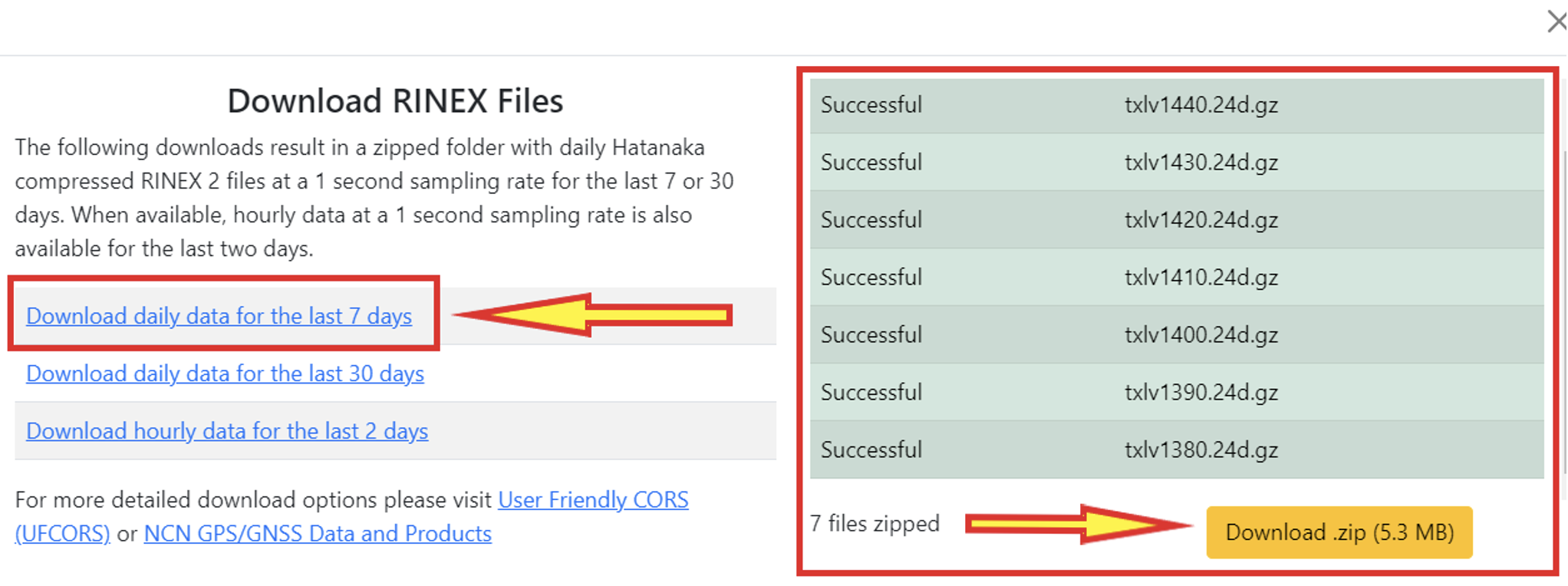
Task: Open NCN GPS/GNSS Data and Products link
Action: (x=318, y=534)
